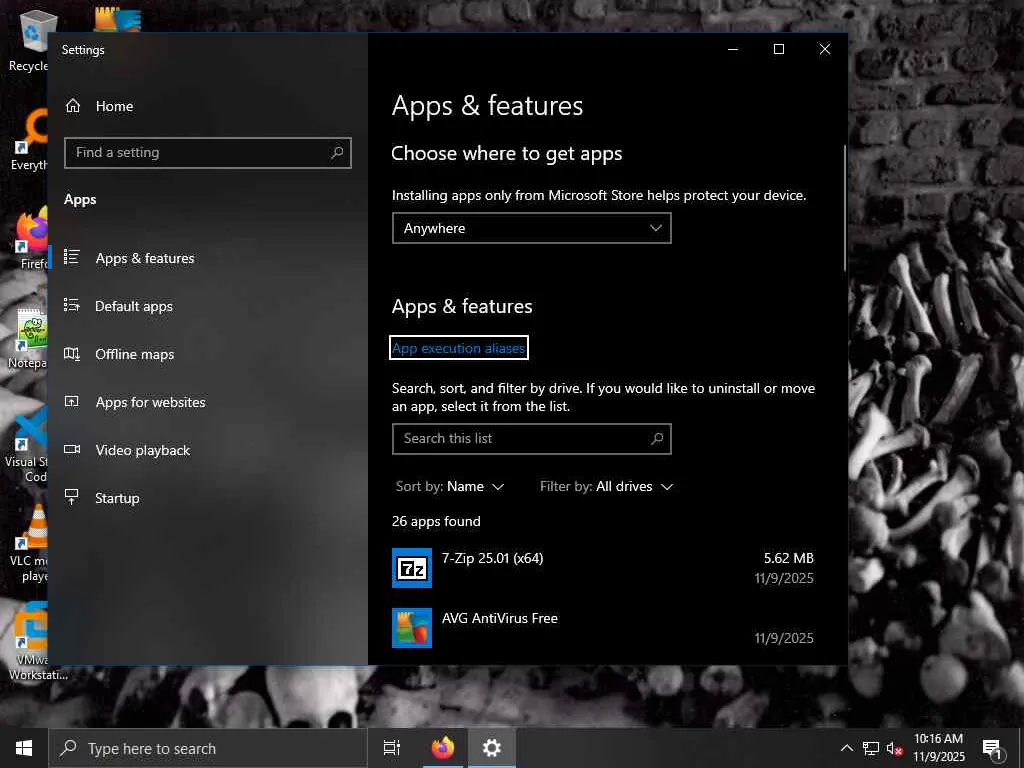Image resolution: width=1024 pixels, height=768 pixels.
Task: Click the Default apps sidebar icon
Action: (x=72, y=305)
